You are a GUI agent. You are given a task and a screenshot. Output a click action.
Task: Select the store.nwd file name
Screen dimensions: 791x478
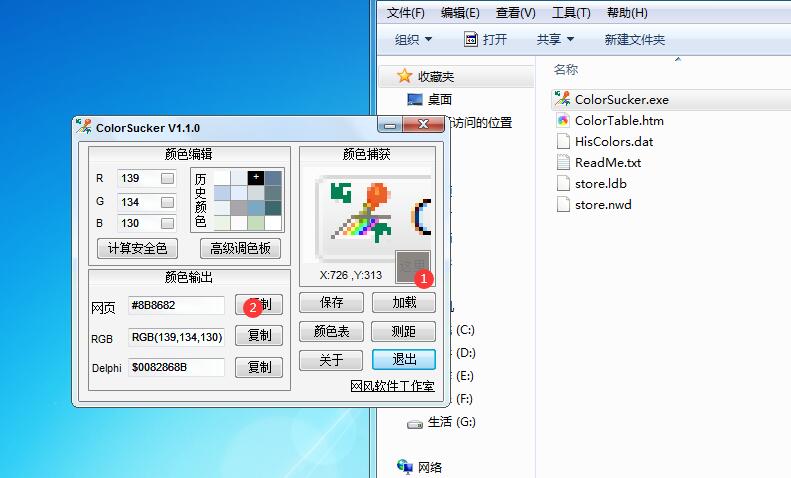pos(603,205)
